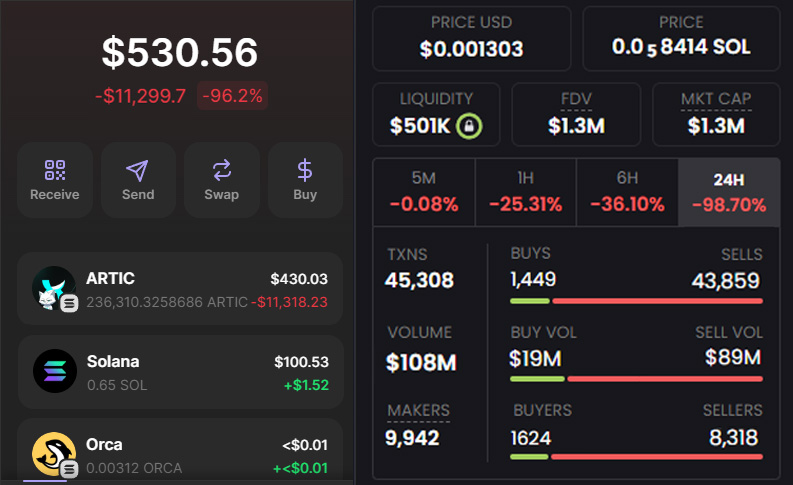Image resolution: width=793 pixels, height=485 pixels.
Task: Click the buys versus sells ratio bar
Action: tap(636, 301)
